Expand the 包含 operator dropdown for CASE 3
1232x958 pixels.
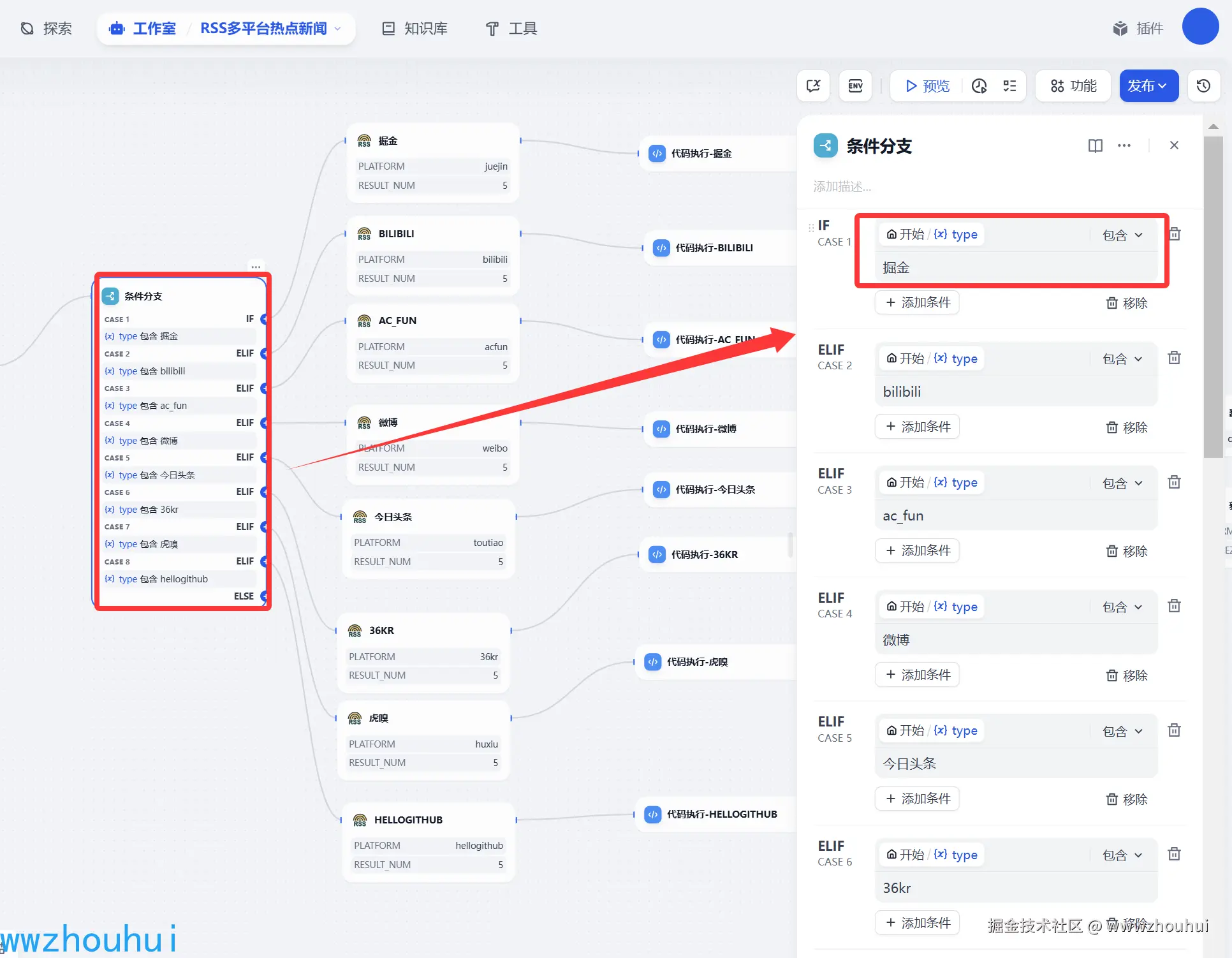point(1122,483)
